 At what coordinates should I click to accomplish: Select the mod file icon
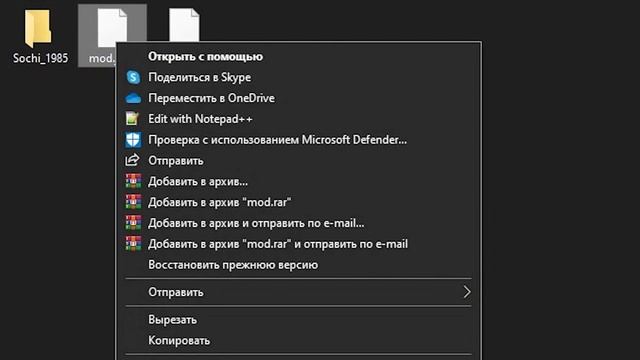pos(112,29)
